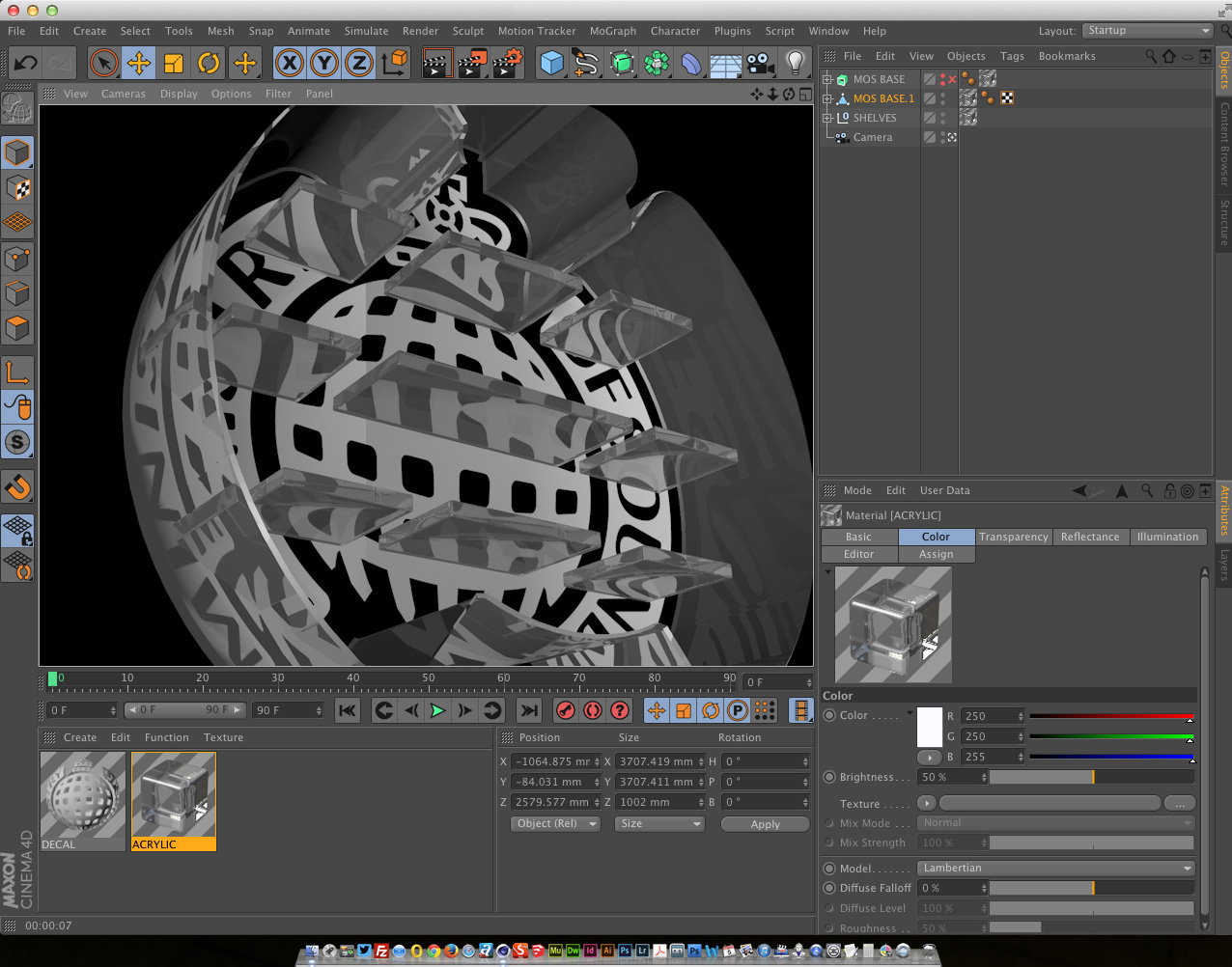This screenshot has height=967, width=1232.
Task: Open the Sculpt menu
Action: (x=468, y=31)
